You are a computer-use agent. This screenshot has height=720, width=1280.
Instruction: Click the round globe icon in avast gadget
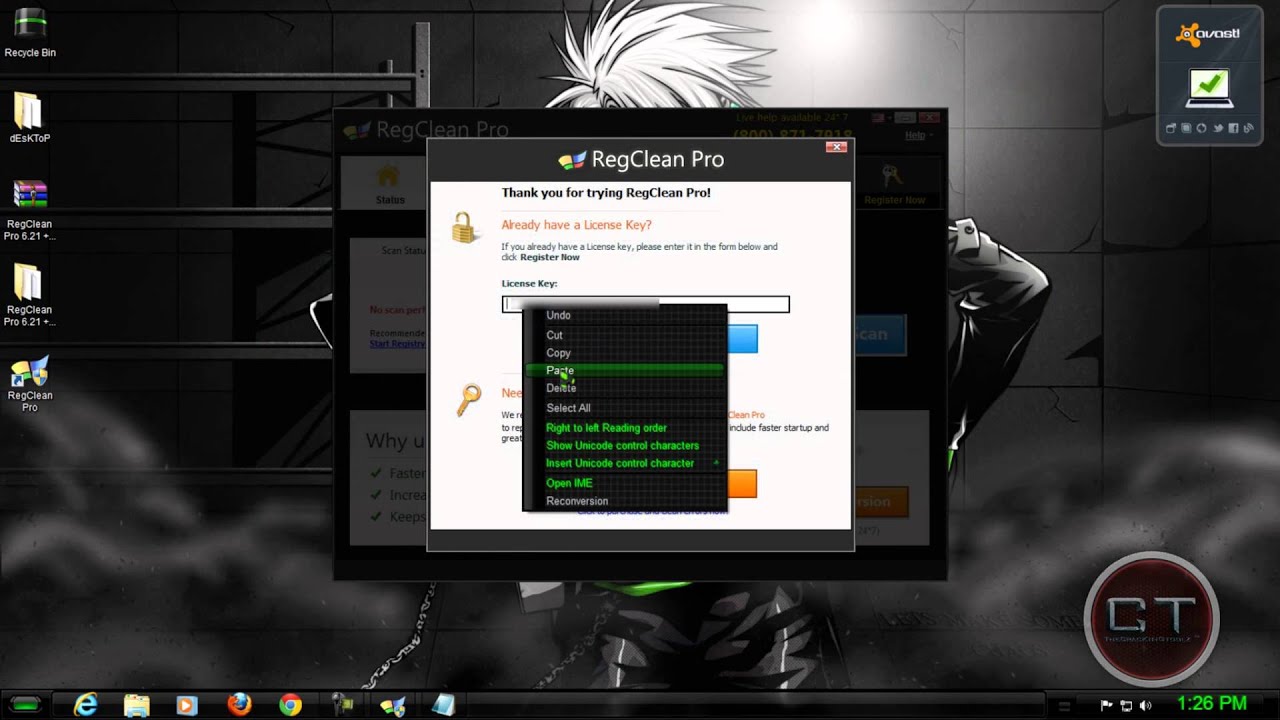coord(1202,128)
